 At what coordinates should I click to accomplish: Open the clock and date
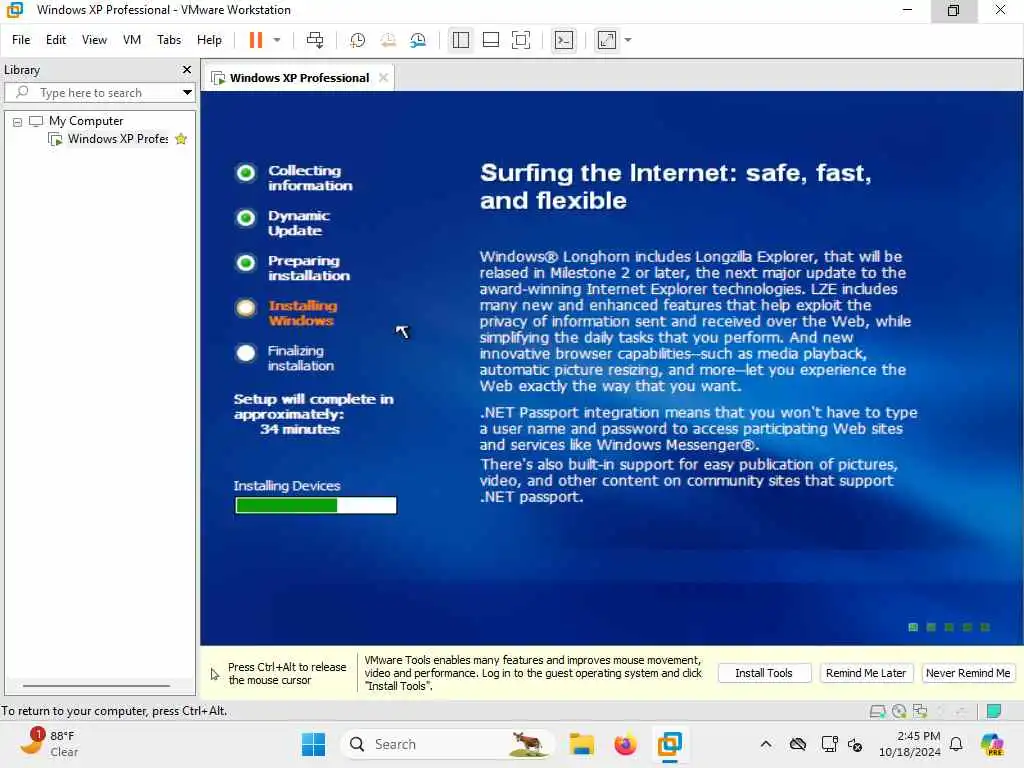(x=910, y=744)
